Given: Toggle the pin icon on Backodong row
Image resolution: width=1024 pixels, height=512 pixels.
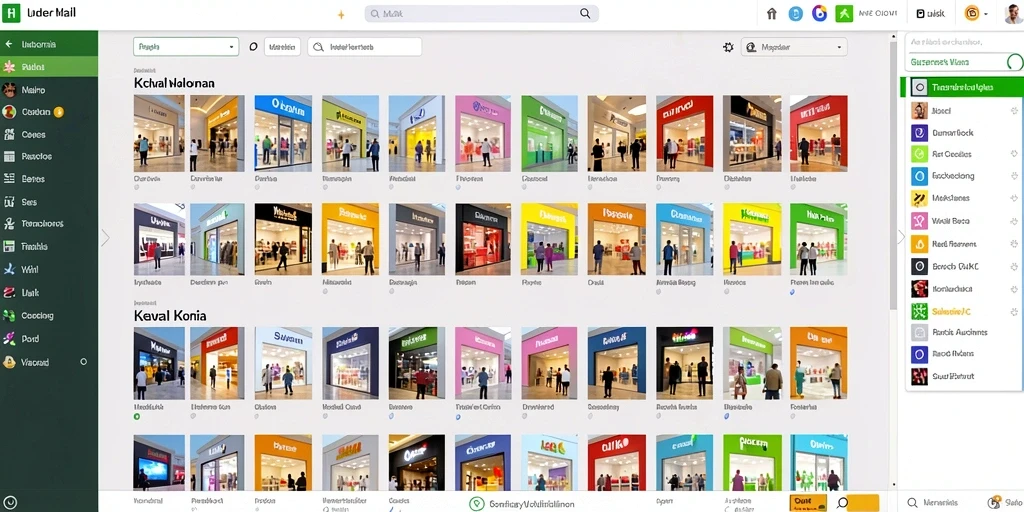Looking at the screenshot, I should (1014, 176).
